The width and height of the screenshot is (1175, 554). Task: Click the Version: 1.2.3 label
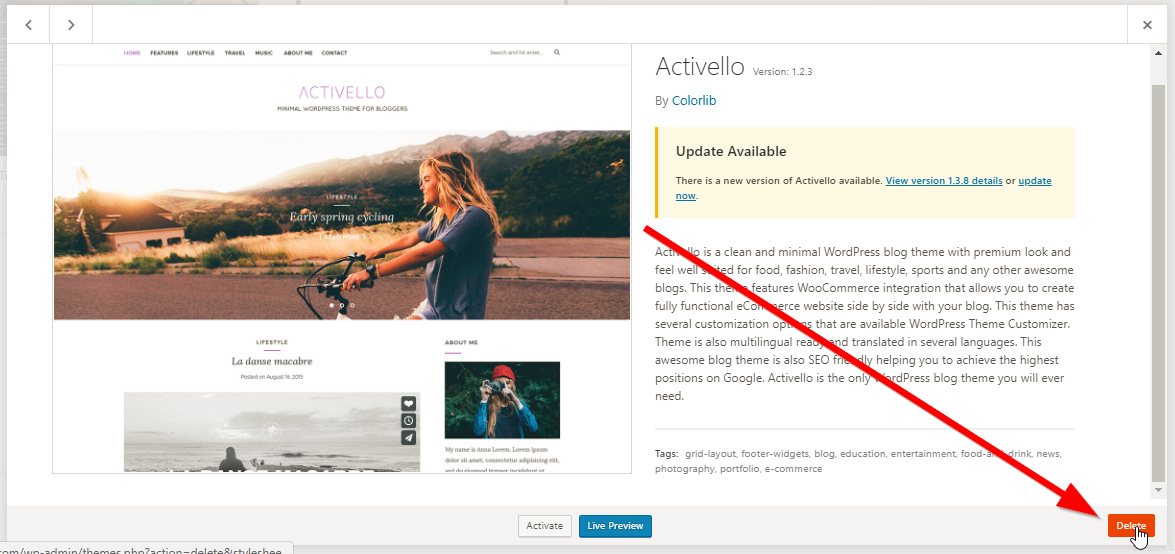[x=782, y=72]
